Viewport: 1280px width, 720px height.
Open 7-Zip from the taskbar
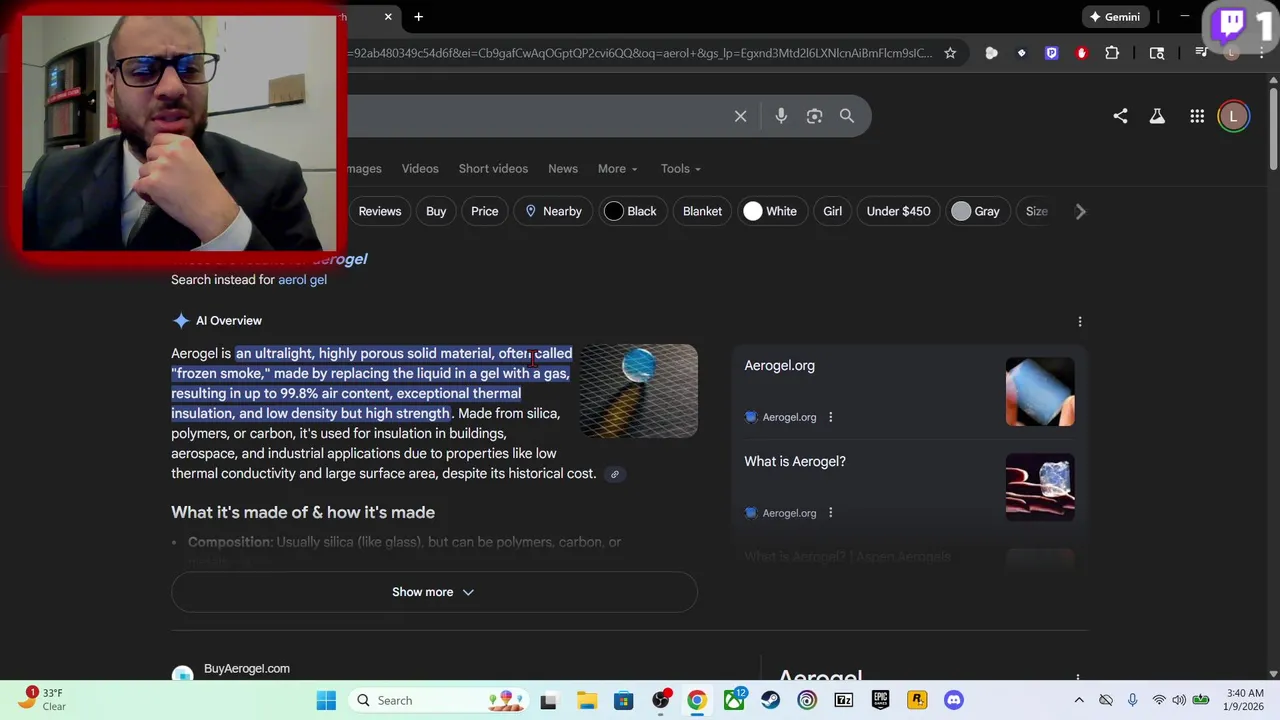tap(843, 700)
